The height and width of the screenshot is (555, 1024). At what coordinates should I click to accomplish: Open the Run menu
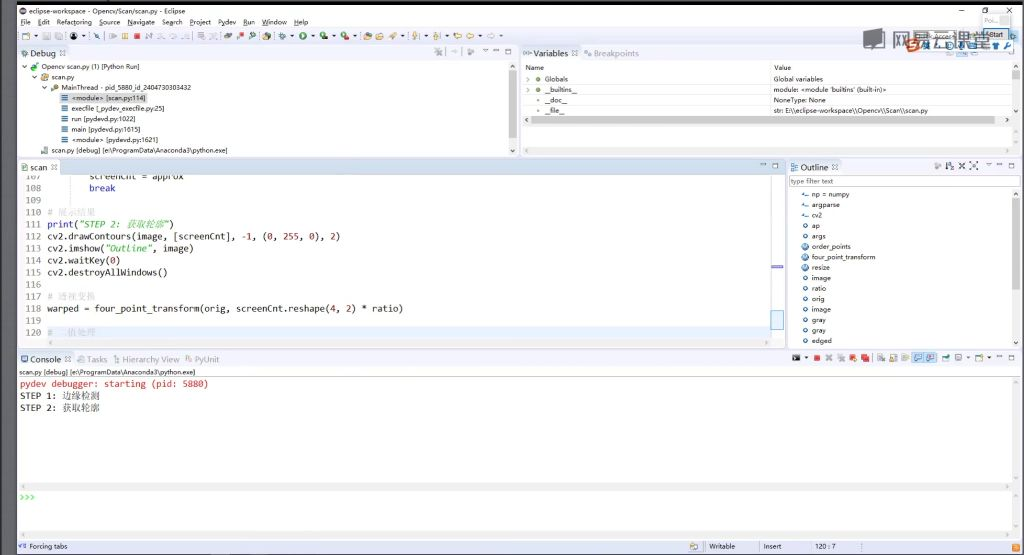click(x=249, y=22)
